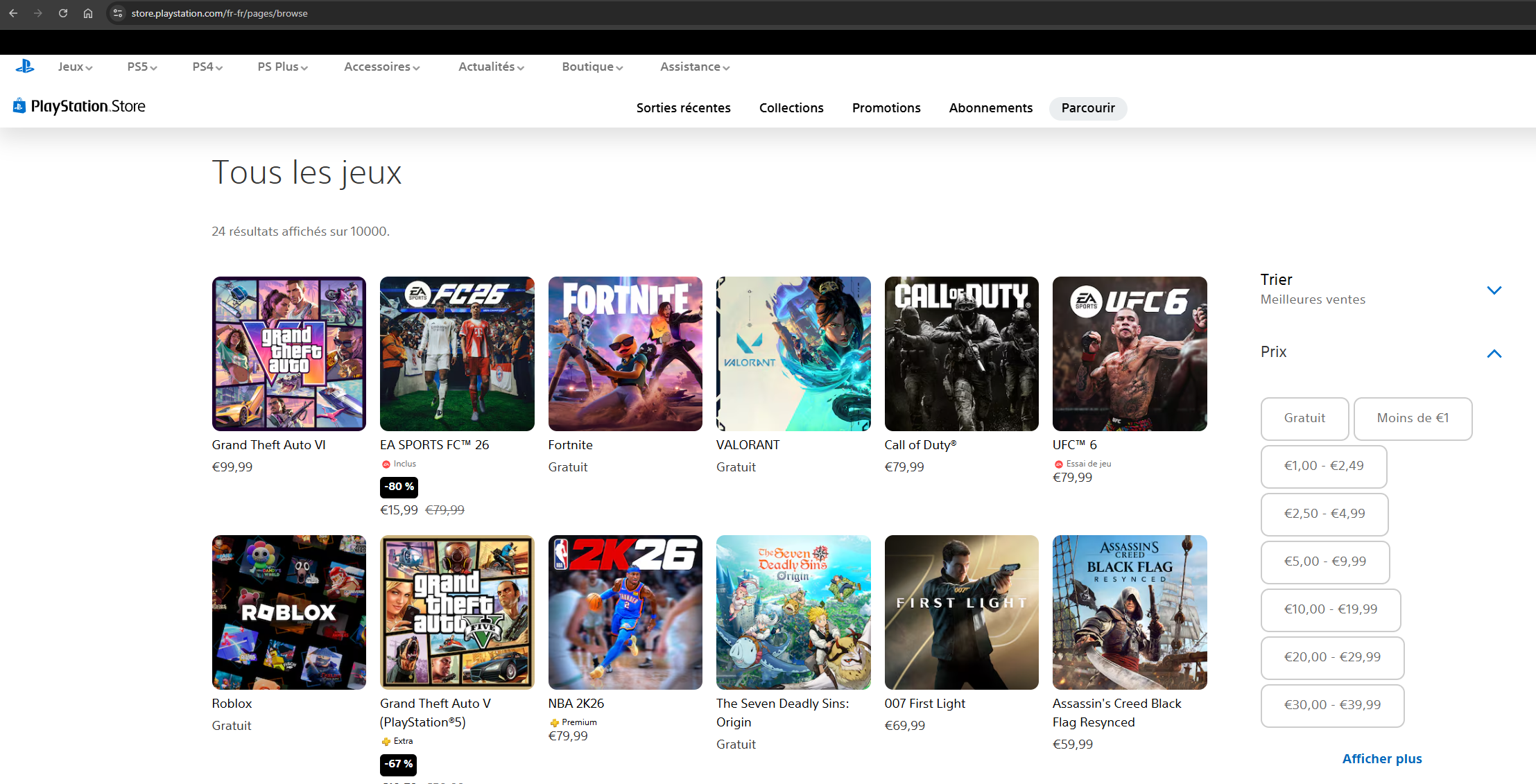This screenshot has width=1536, height=784.
Task: Click the PS Plus Extra icon
Action: tap(386, 742)
